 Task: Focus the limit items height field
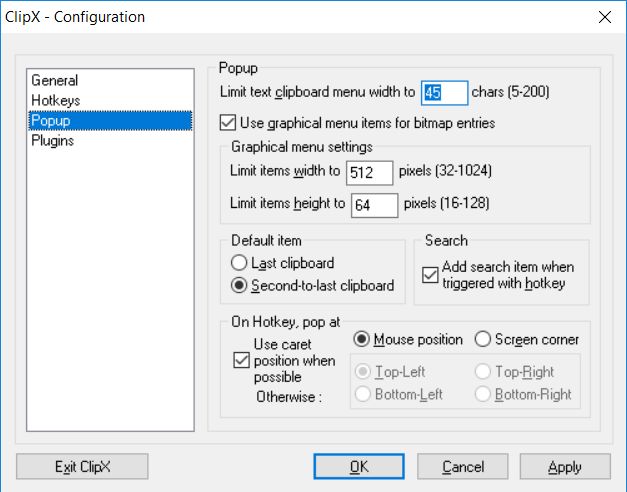[x=374, y=205]
